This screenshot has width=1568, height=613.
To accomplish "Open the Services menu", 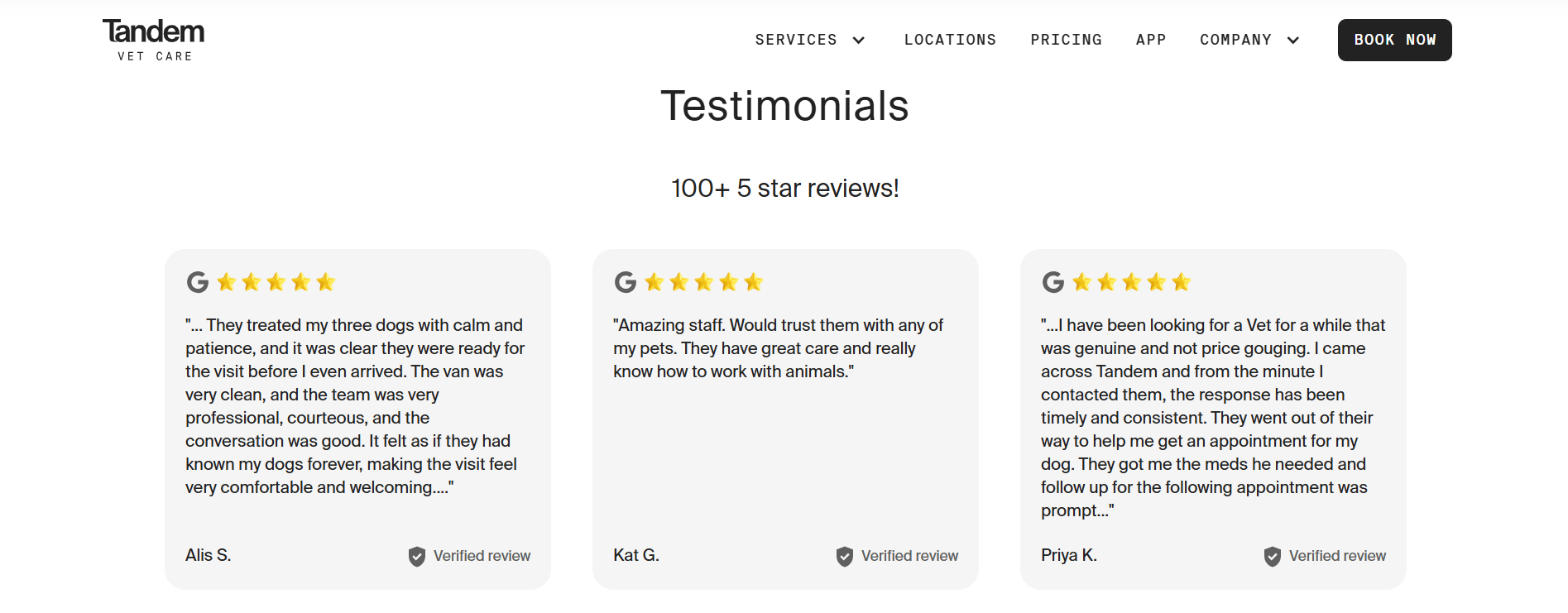I will coord(796,40).
